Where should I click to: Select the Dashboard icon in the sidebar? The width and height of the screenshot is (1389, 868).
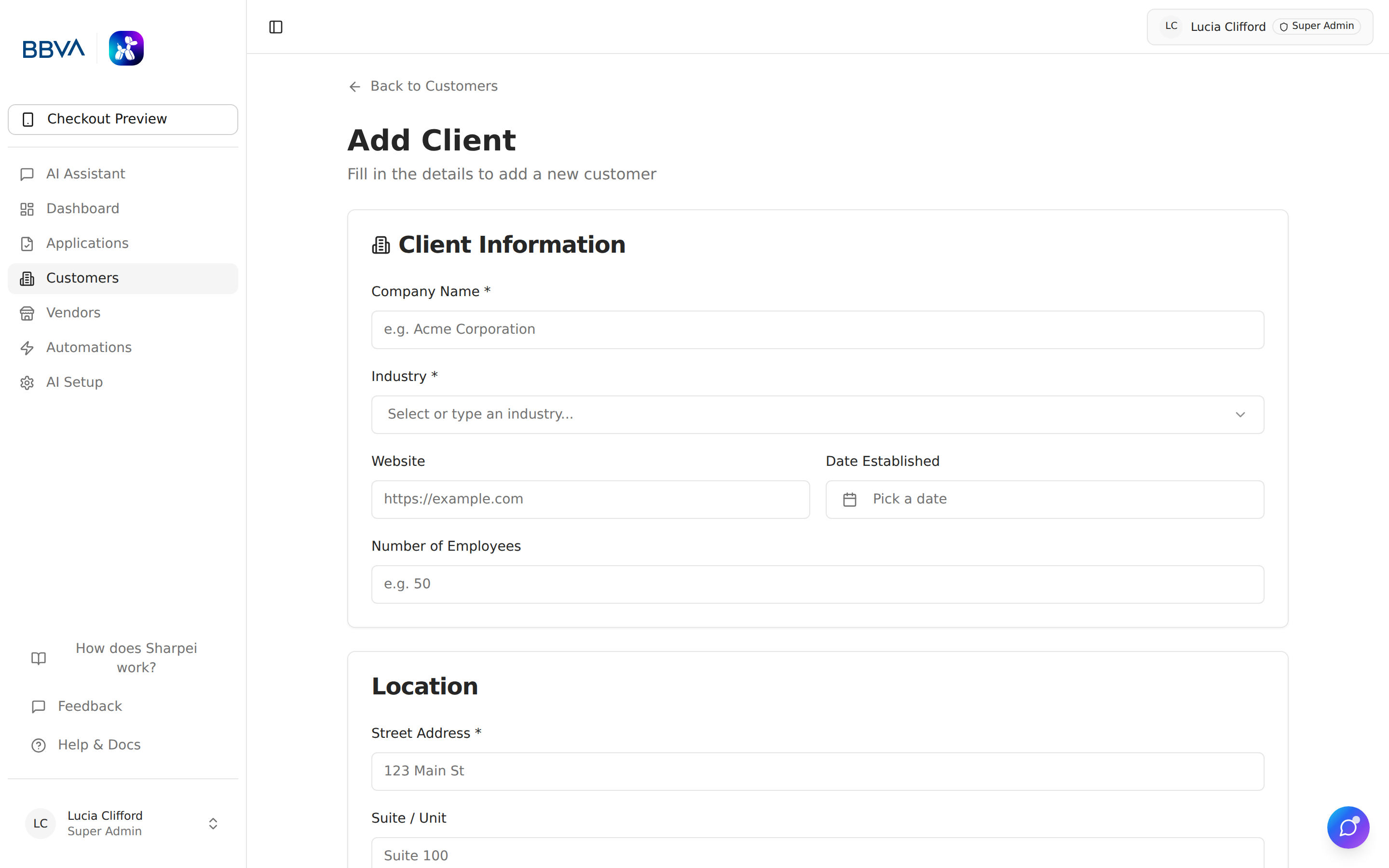27,209
